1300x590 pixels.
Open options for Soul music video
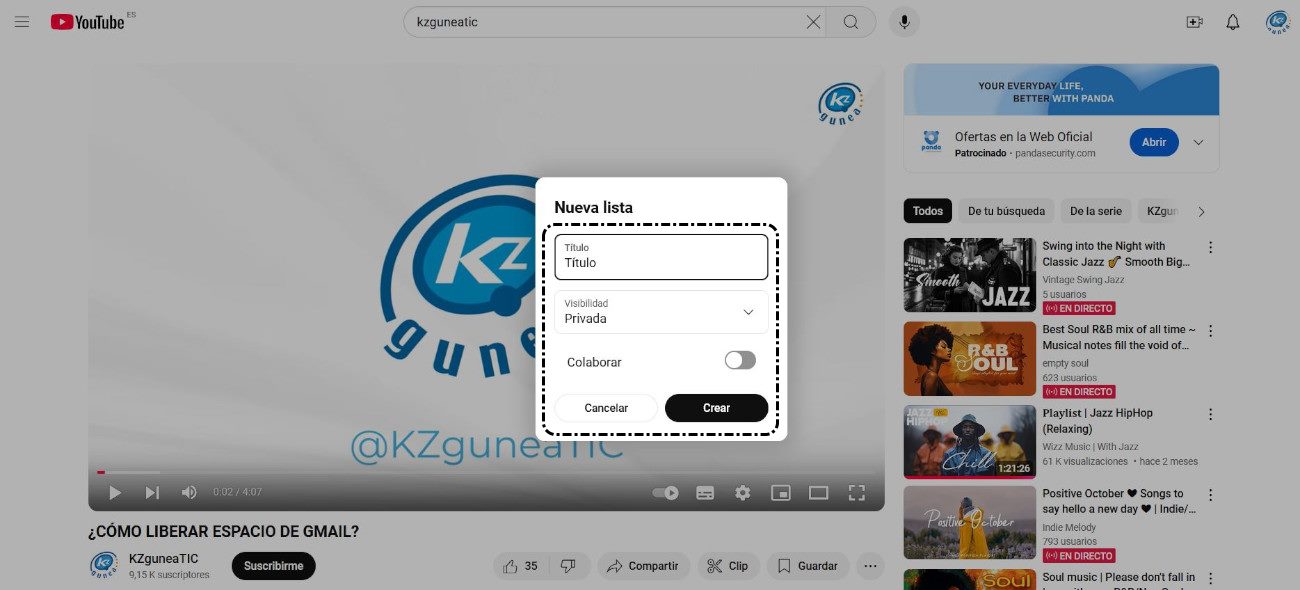click(x=1210, y=578)
